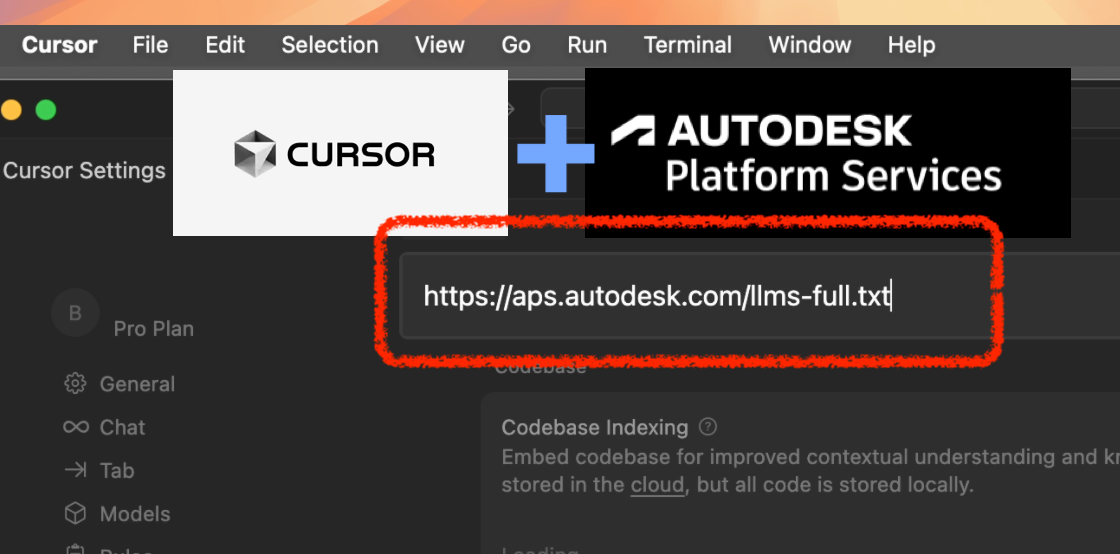Open the Window menu

[x=810, y=45]
